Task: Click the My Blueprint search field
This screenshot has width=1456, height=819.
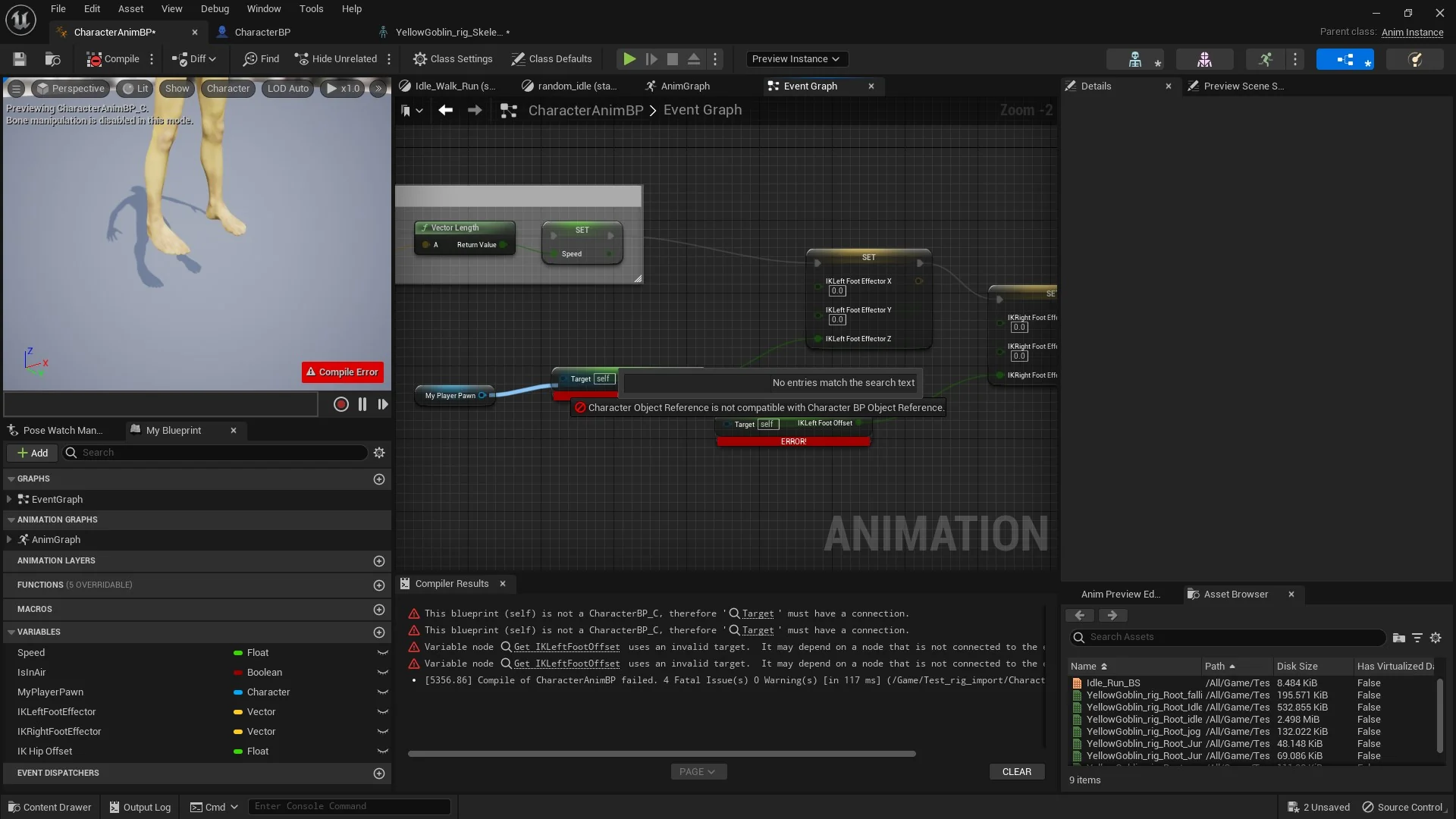Action: click(215, 453)
